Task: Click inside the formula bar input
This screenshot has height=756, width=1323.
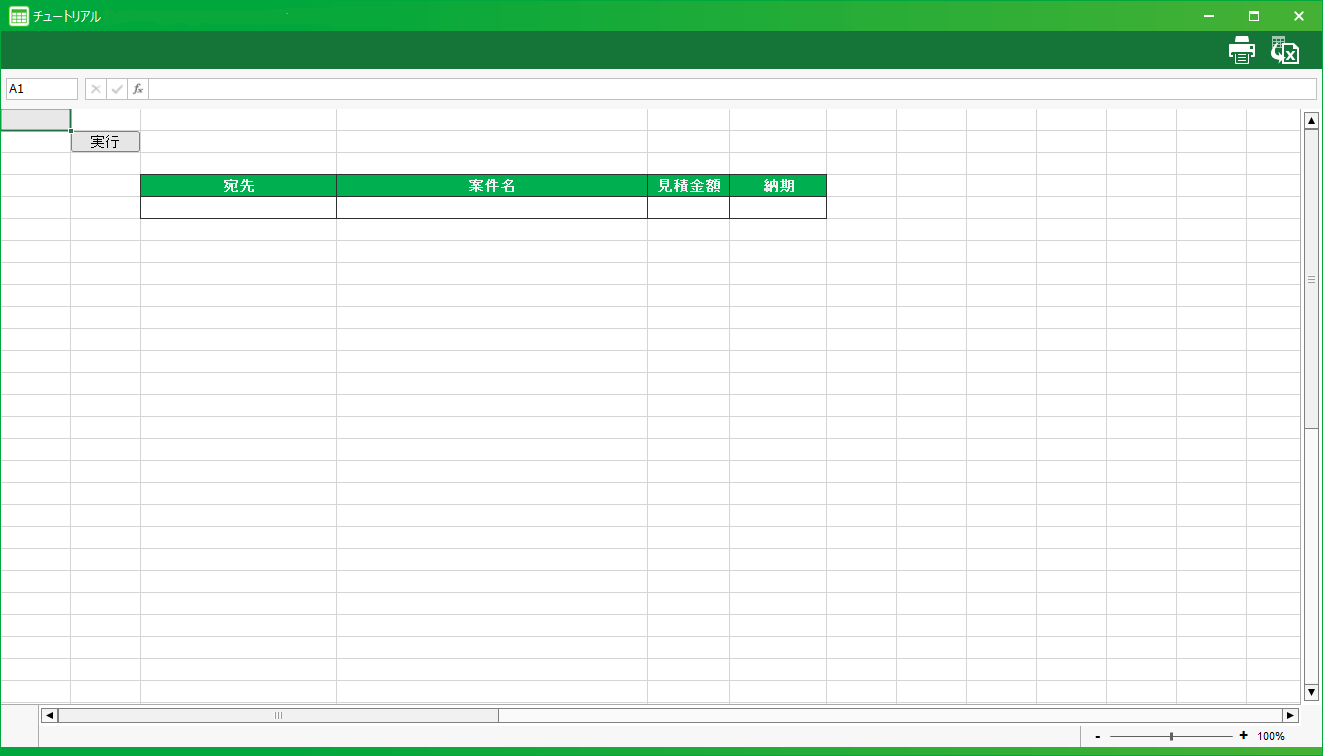Action: (x=730, y=89)
